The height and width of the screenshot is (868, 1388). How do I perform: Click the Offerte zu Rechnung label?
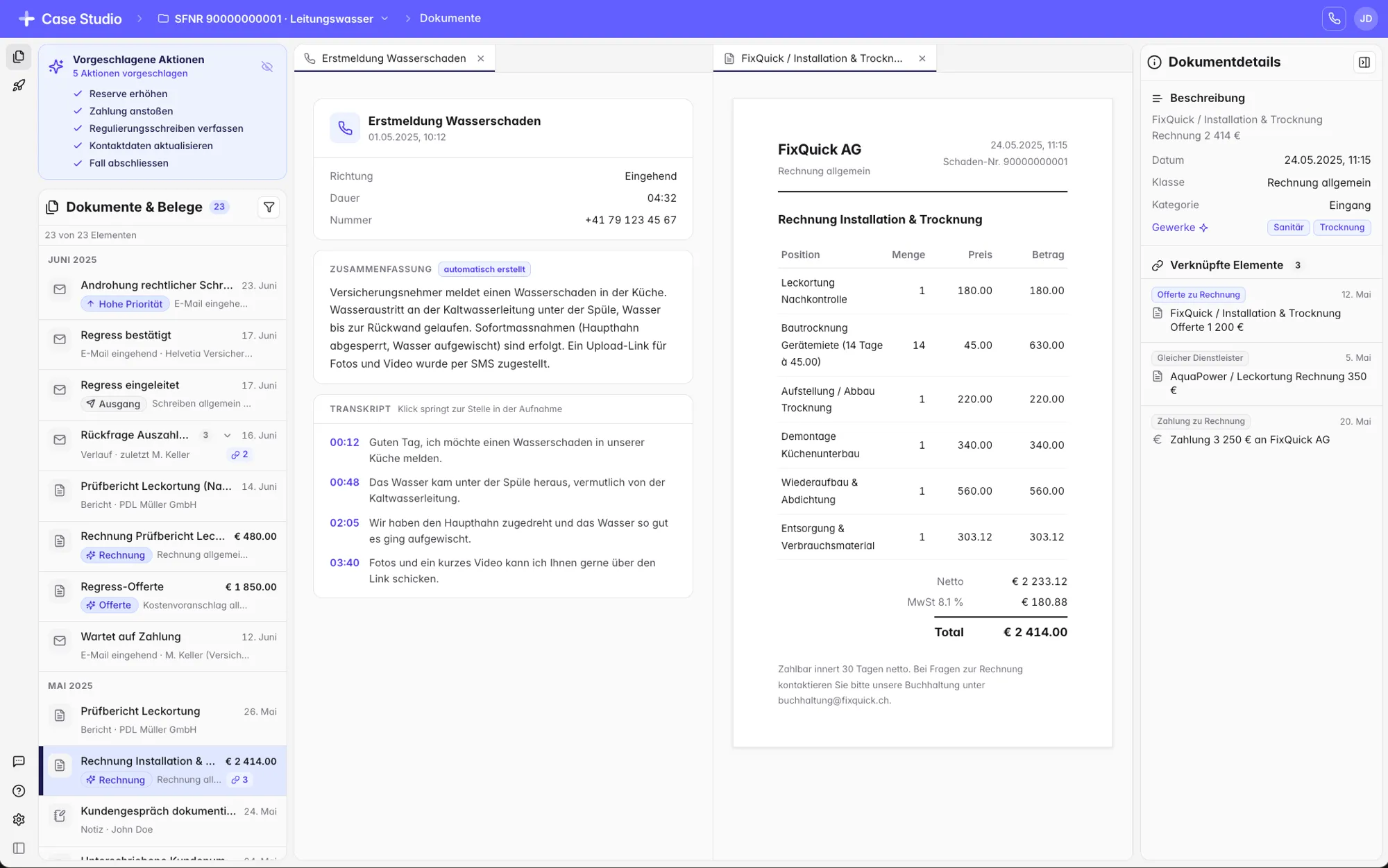pyautogui.click(x=1198, y=294)
